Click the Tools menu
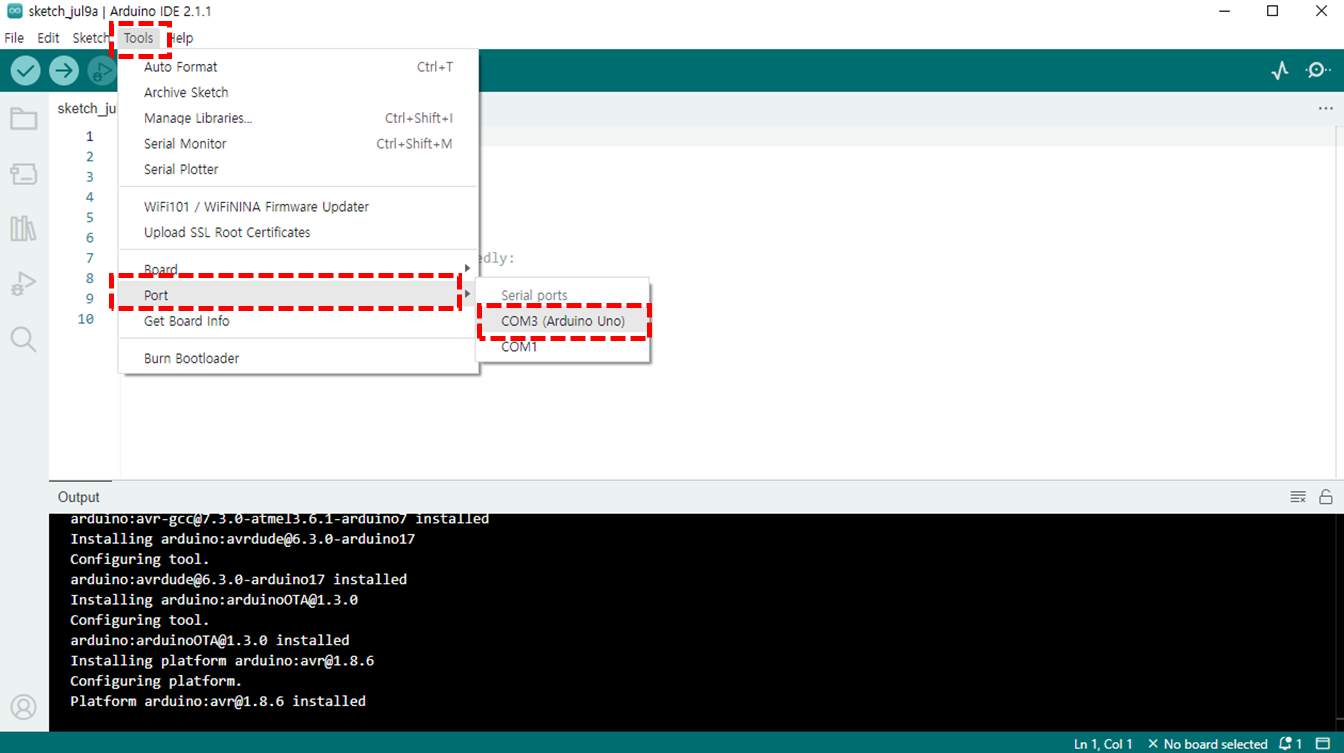 (x=139, y=38)
